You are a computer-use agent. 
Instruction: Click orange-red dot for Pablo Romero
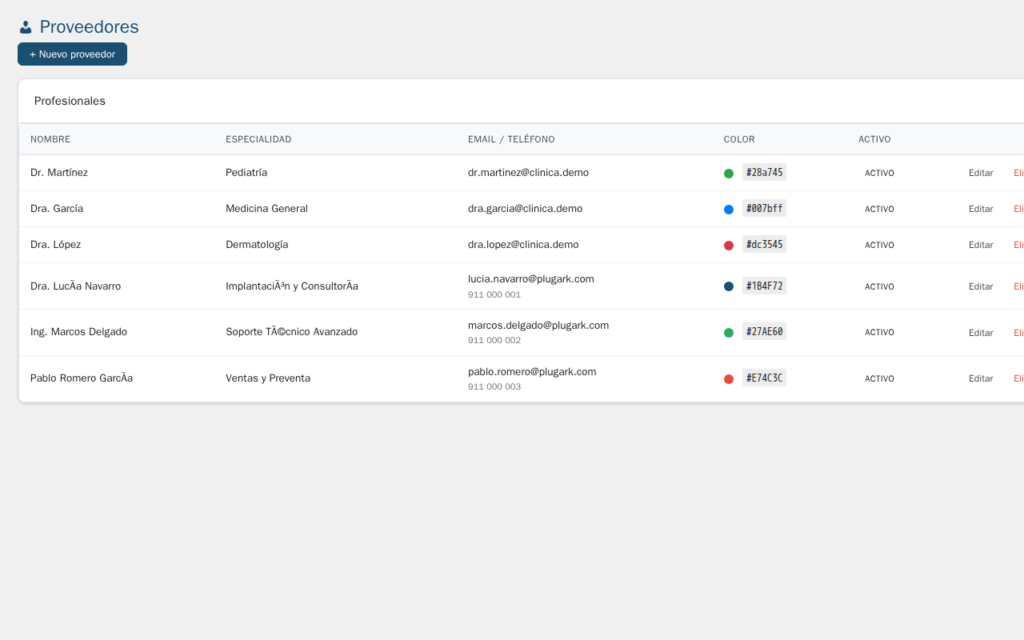tap(729, 379)
